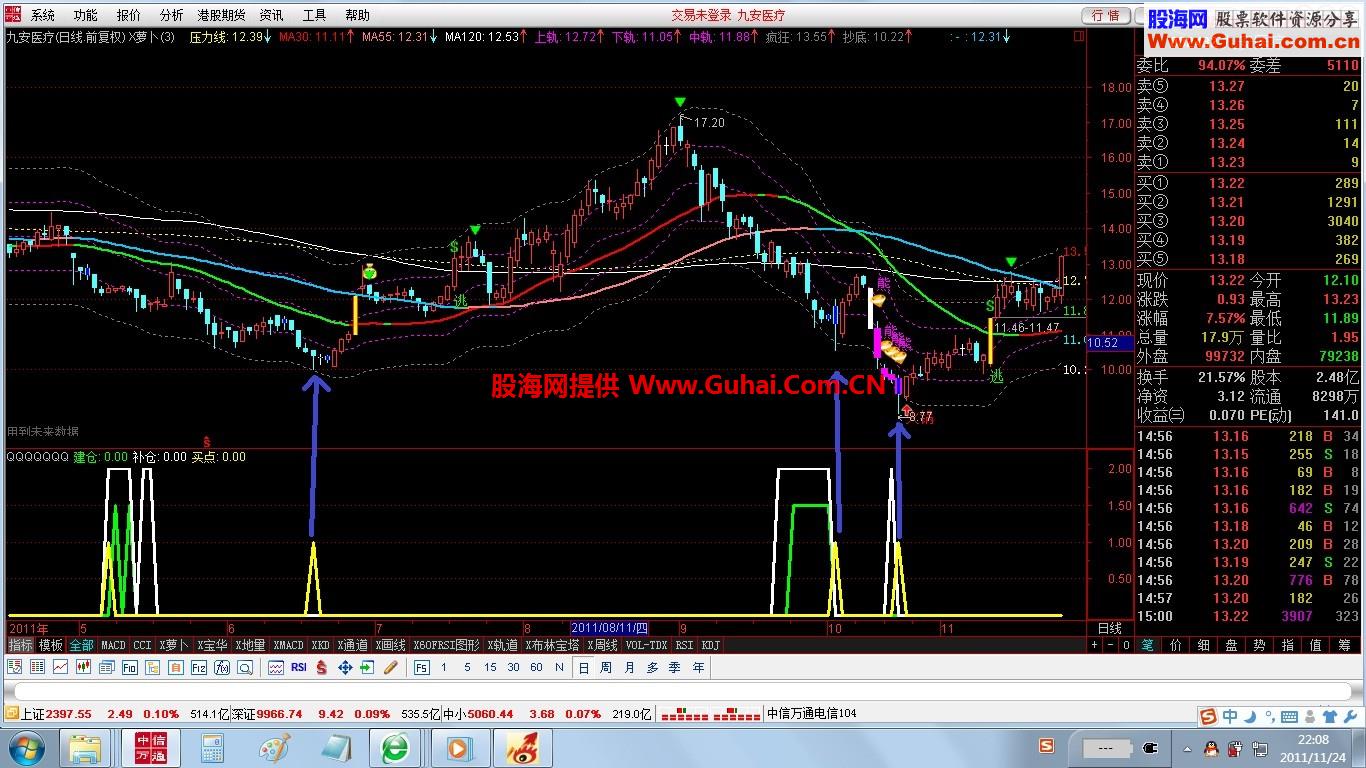Click the F12 trading icon

pos(198,667)
